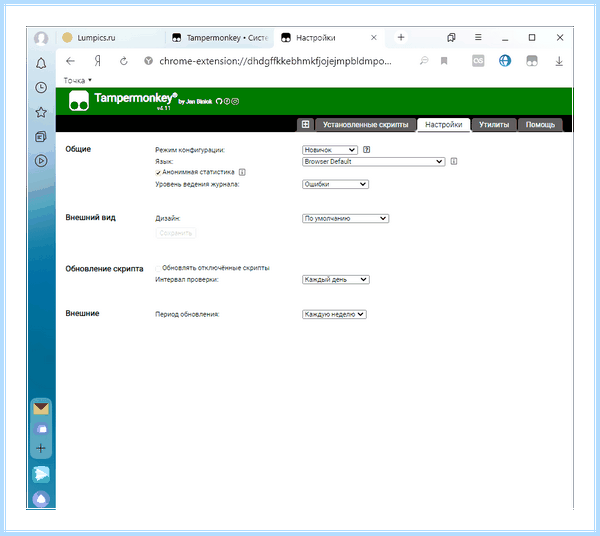Open the messenger paper-plane icon
The image size is (600, 536).
click(41, 474)
